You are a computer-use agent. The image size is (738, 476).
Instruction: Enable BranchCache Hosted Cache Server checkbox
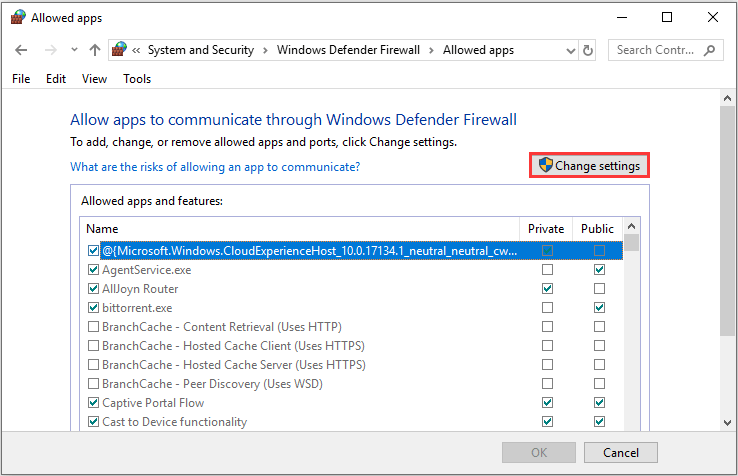point(93,364)
